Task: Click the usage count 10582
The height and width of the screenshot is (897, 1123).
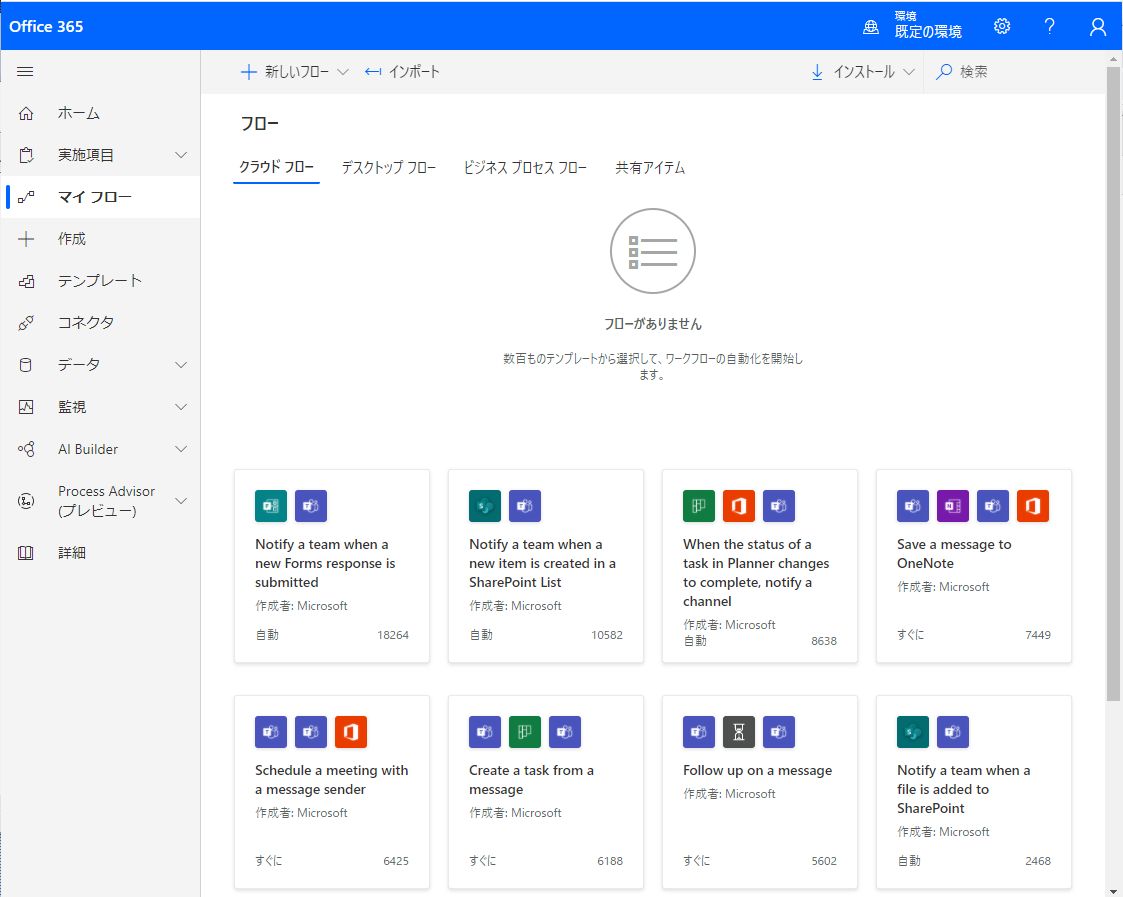Action: click(x=607, y=635)
